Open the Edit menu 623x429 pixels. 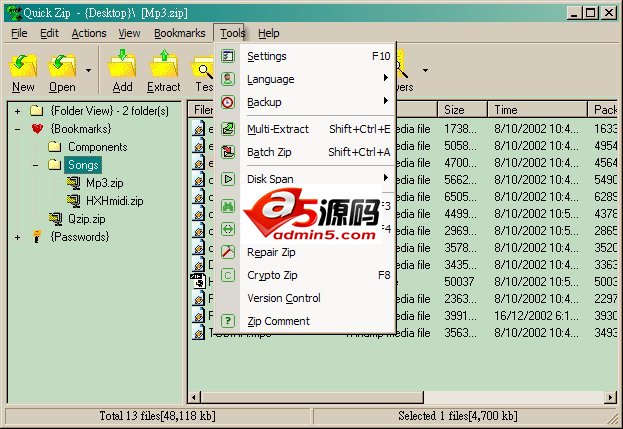point(49,33)
